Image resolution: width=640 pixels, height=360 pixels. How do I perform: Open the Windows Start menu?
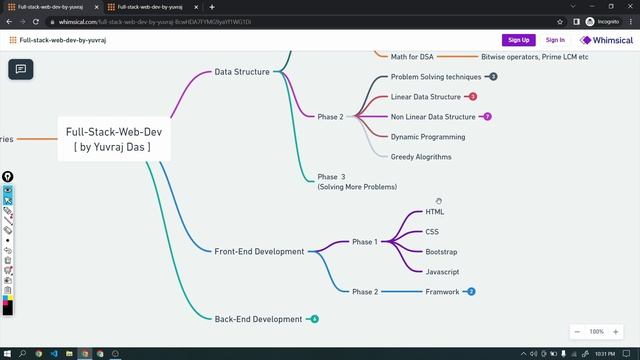coord(7,353)
